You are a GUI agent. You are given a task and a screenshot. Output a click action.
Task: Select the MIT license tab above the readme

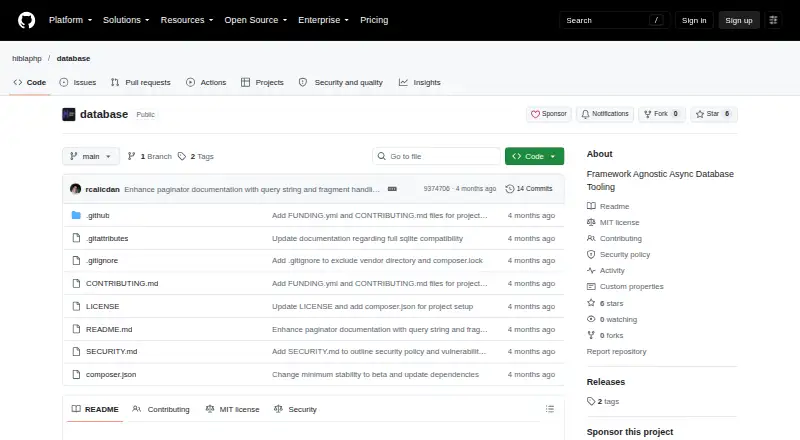pyautogui.click(x=233, y=409)
